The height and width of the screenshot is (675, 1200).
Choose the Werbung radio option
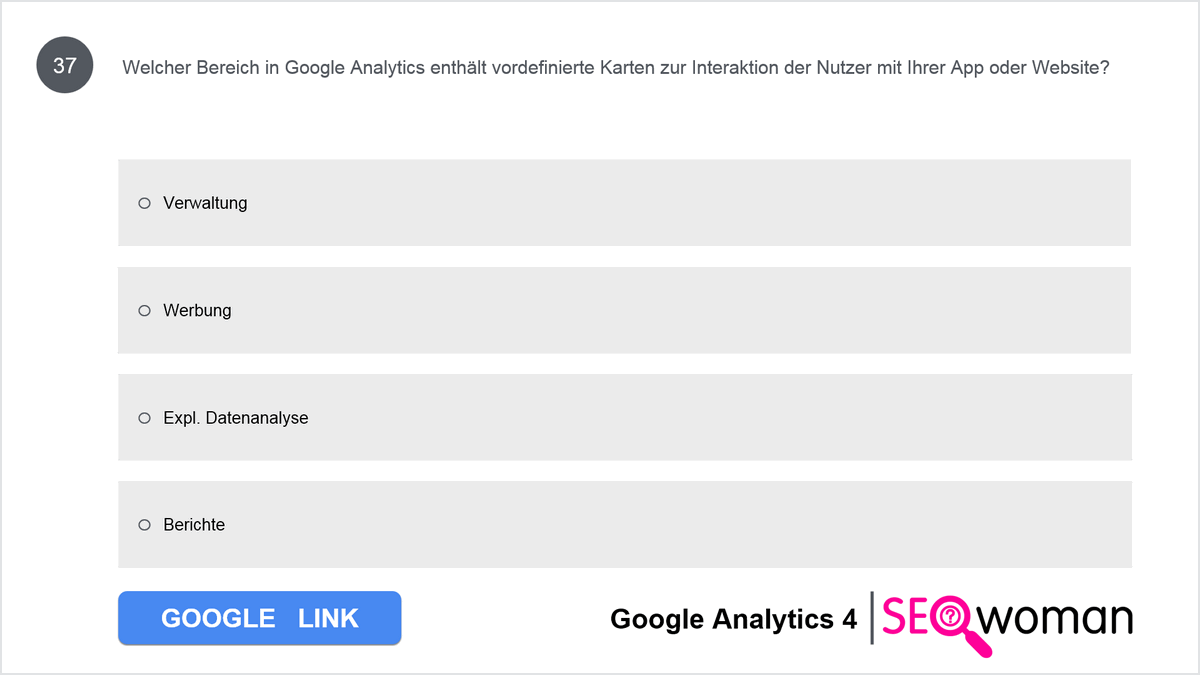[x=144, y=311]
